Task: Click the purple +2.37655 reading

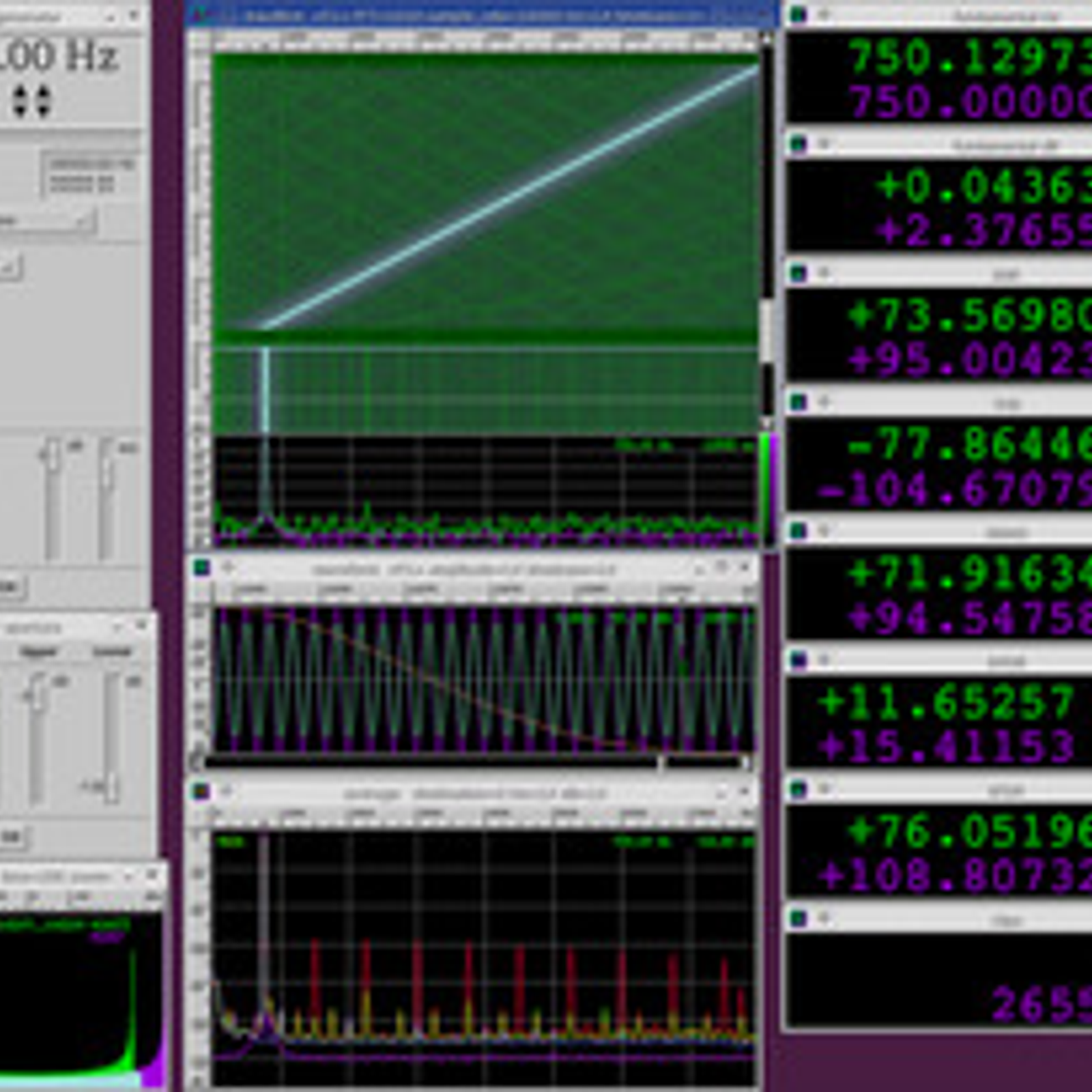Action: pos(983,231)
